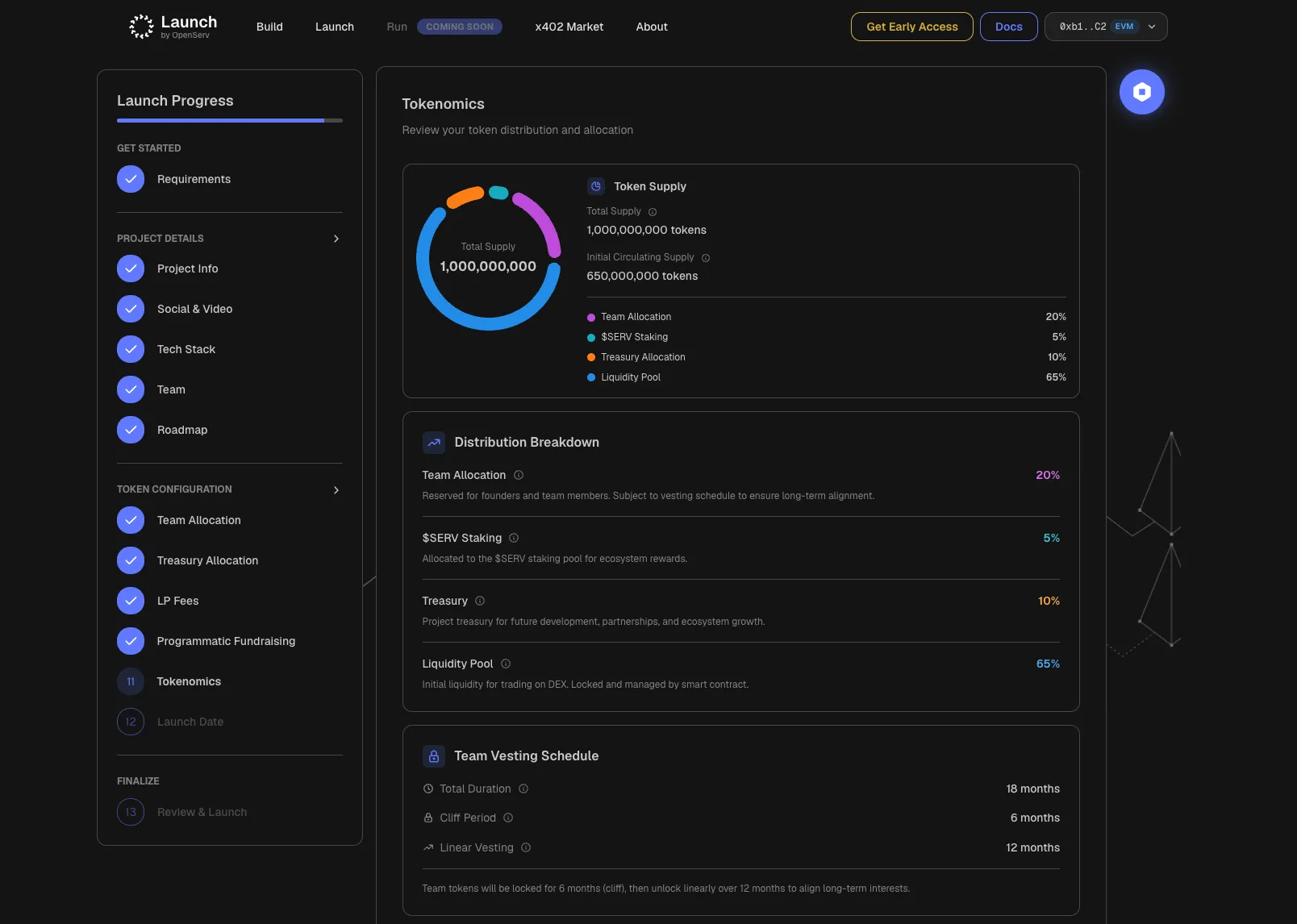Click the '12 months' linear vesting value

(x=1032, y=847)
